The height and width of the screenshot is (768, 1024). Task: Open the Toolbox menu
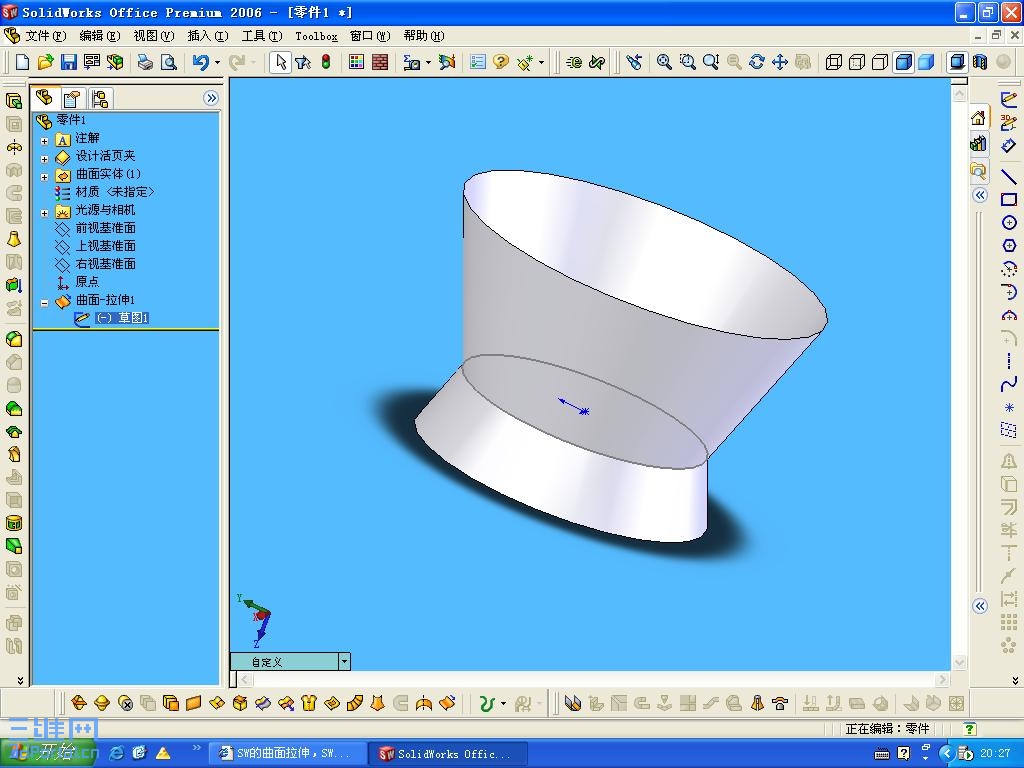click(316, 36)
